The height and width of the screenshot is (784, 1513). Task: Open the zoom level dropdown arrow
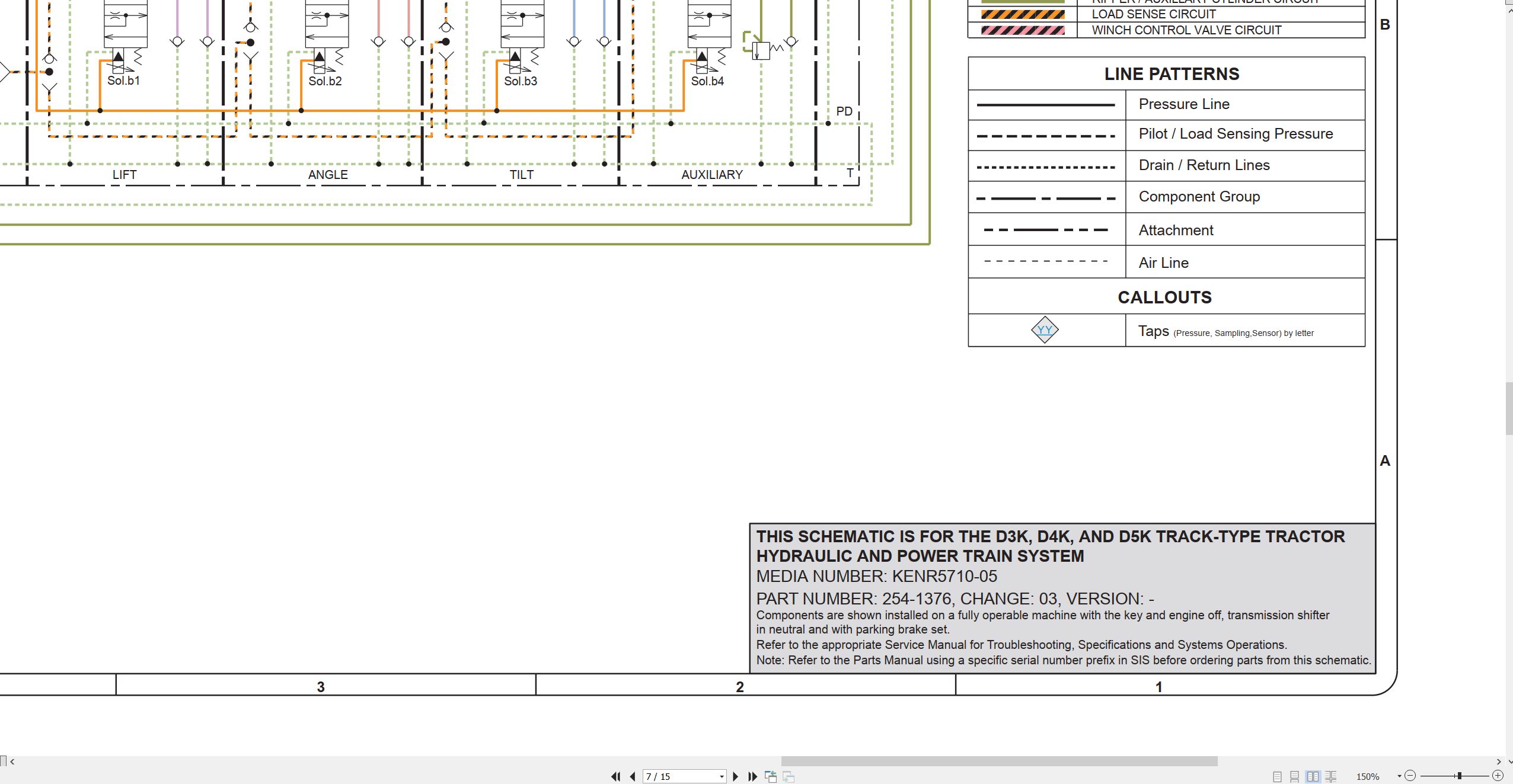pos(1399,776)
